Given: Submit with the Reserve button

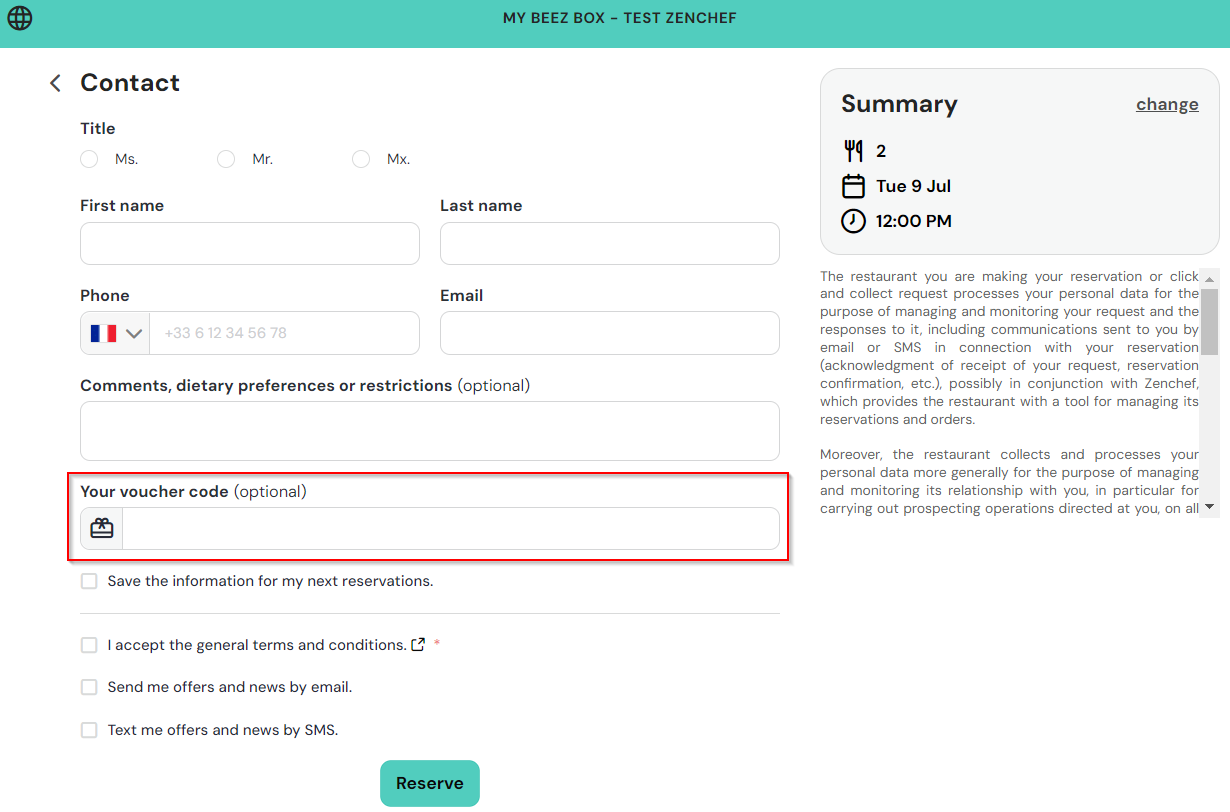Looking at the screenshot, I should click(430, 783).
